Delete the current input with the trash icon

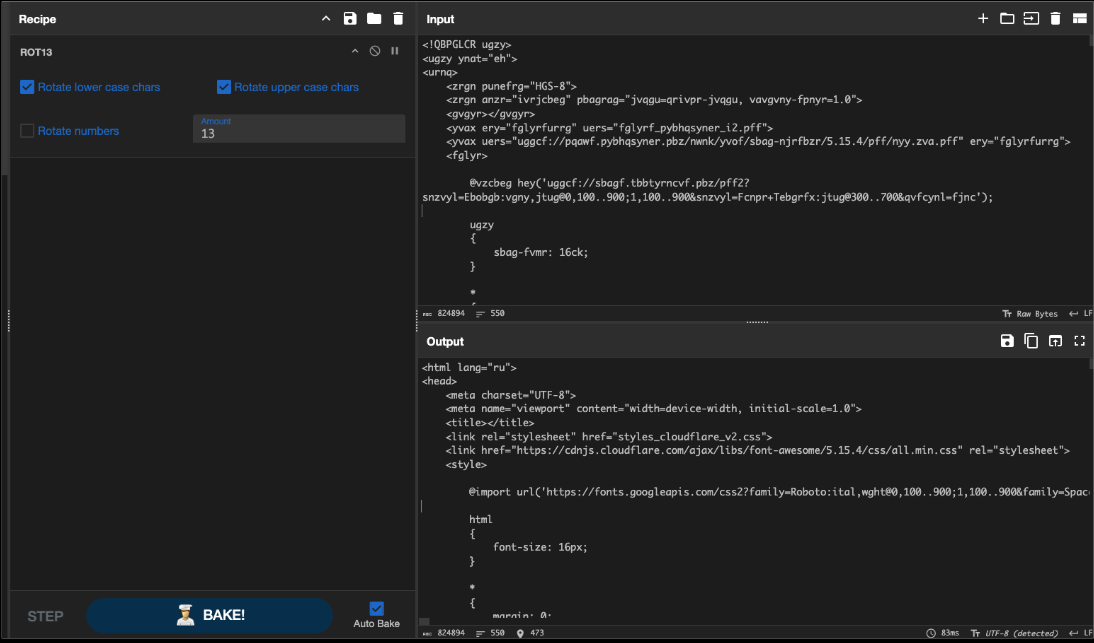pos(1055,18)
